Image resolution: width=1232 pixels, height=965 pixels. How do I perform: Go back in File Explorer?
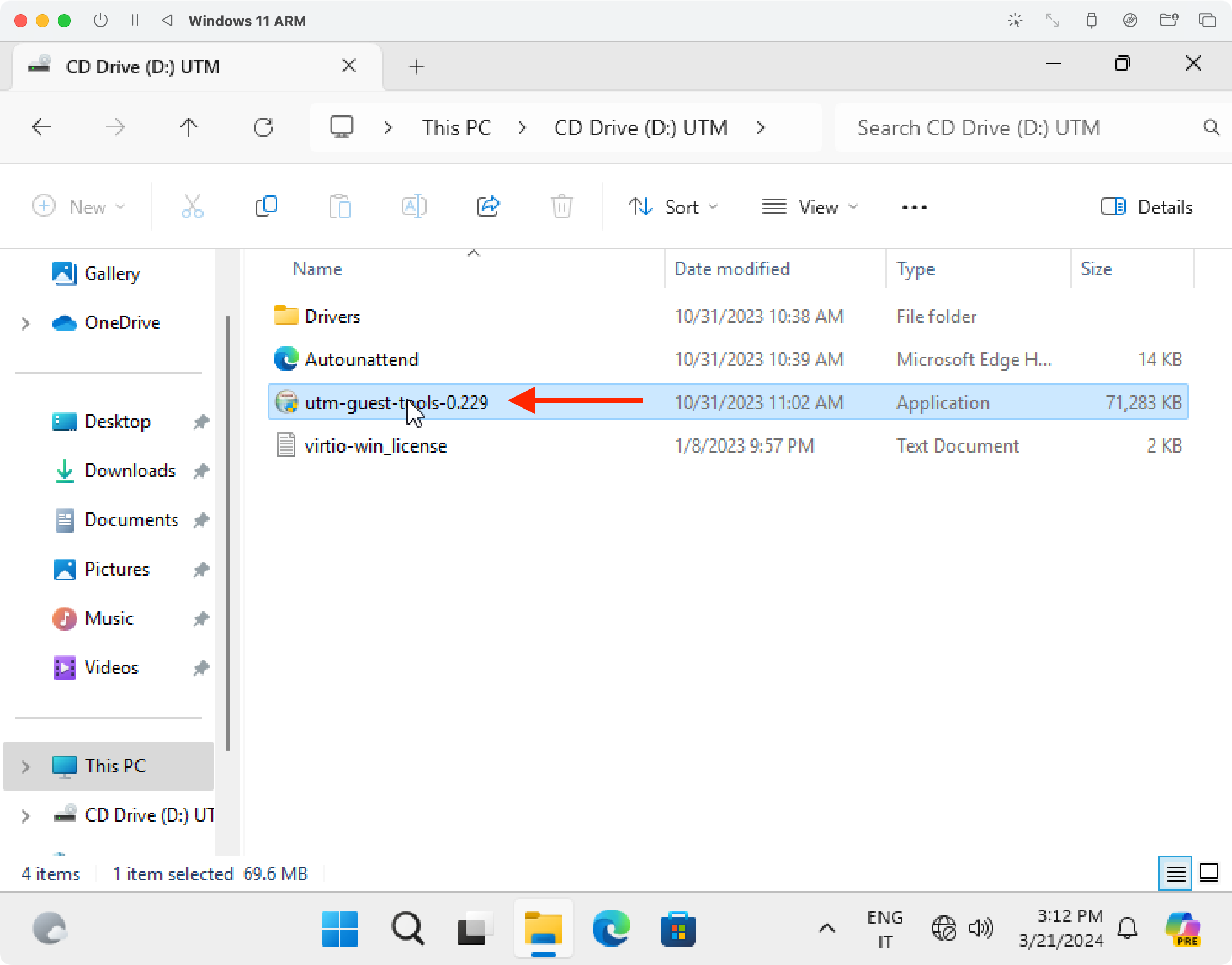pyautogui.click(x=41, y=128)
